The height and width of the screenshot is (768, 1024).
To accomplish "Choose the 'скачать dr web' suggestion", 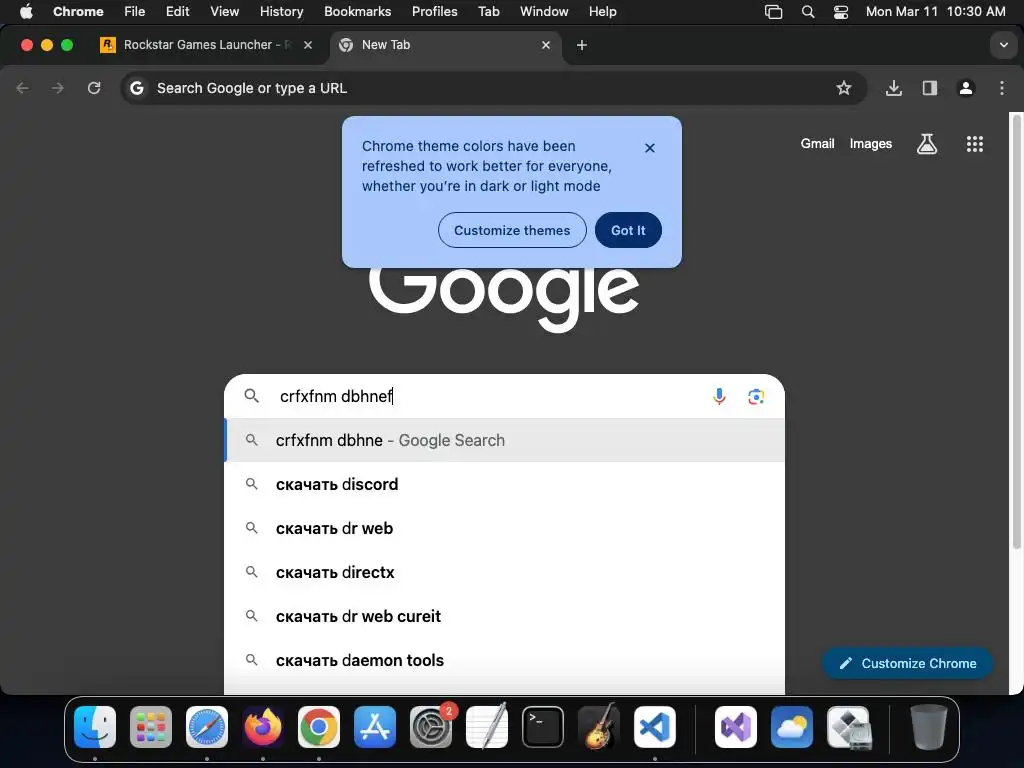I will (504, 528).
